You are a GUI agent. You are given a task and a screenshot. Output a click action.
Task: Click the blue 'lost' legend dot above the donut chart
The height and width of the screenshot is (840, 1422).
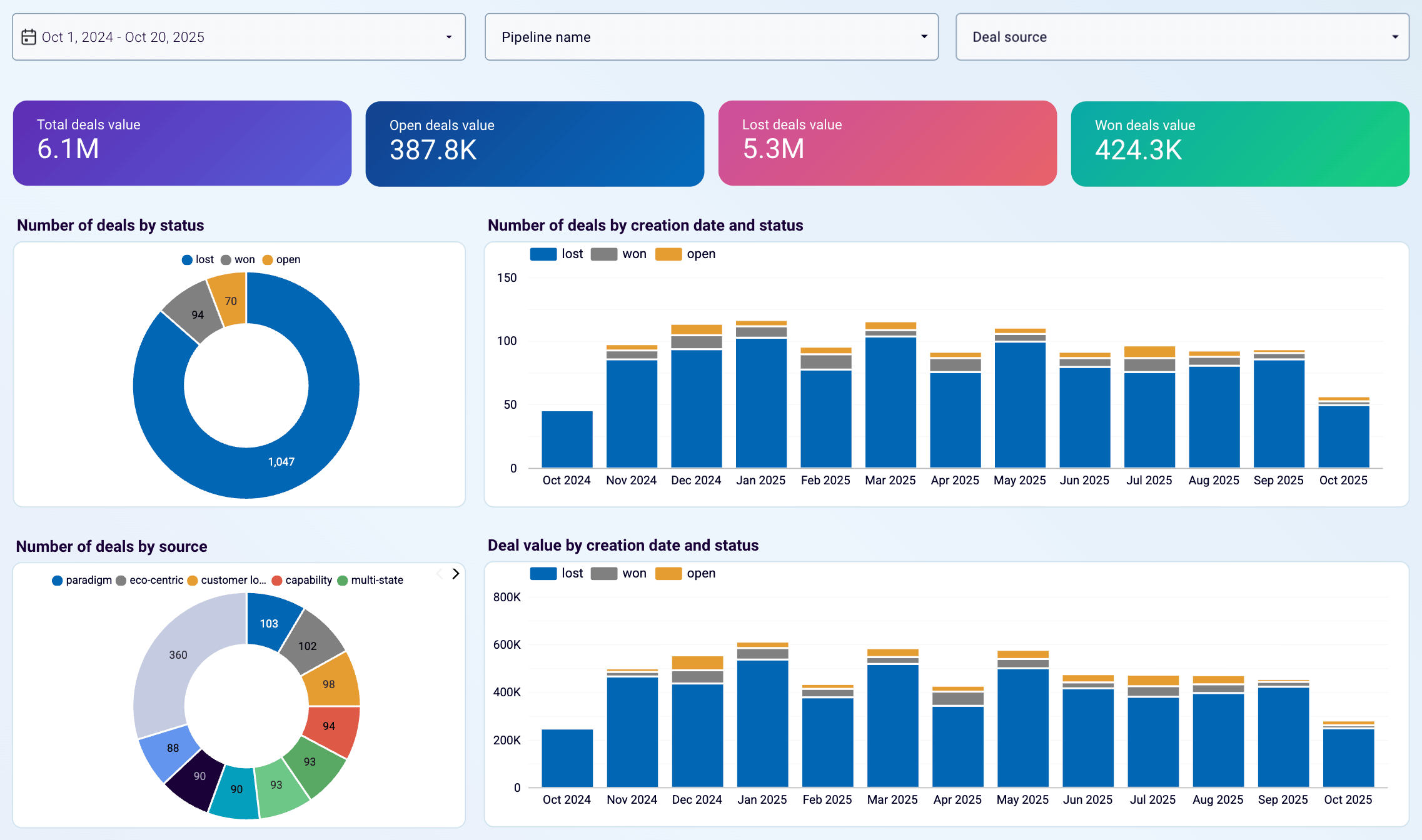tap(186, 259)
